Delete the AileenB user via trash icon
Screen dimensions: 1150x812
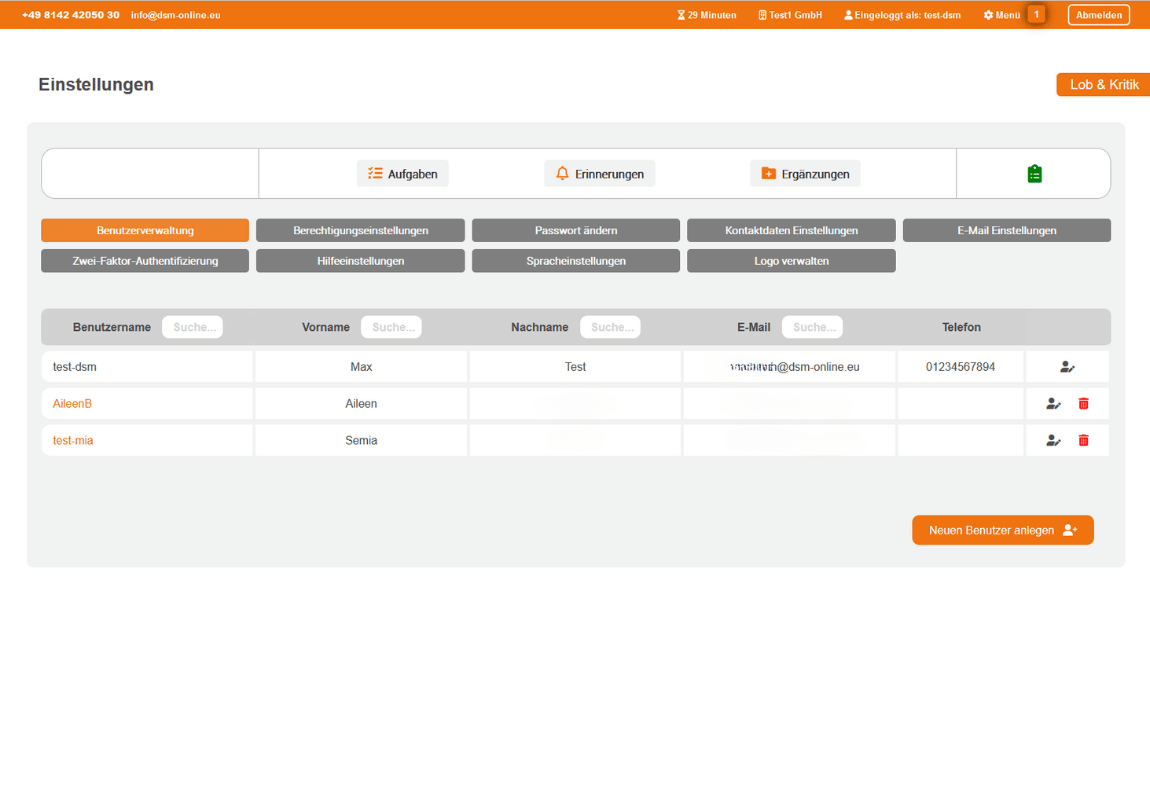point(1083,404)
